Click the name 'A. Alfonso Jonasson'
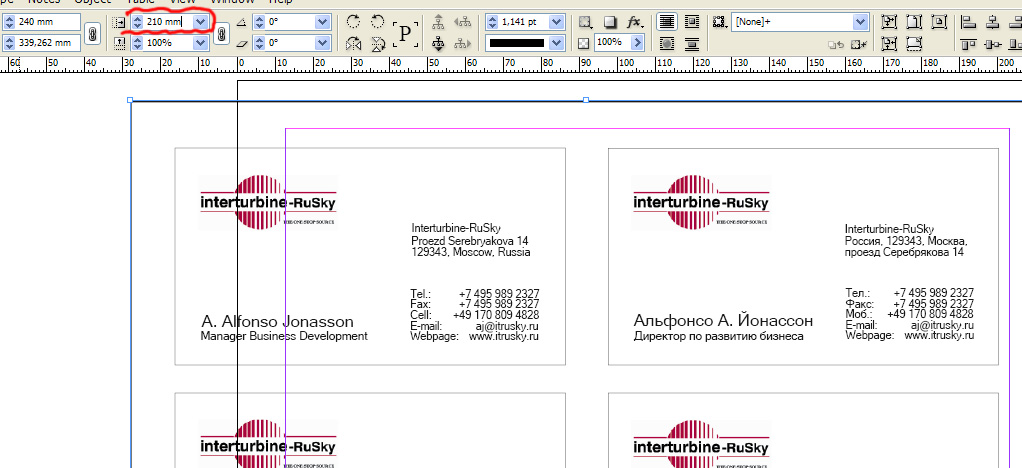The image size is (1022, 468). [277, 321]
